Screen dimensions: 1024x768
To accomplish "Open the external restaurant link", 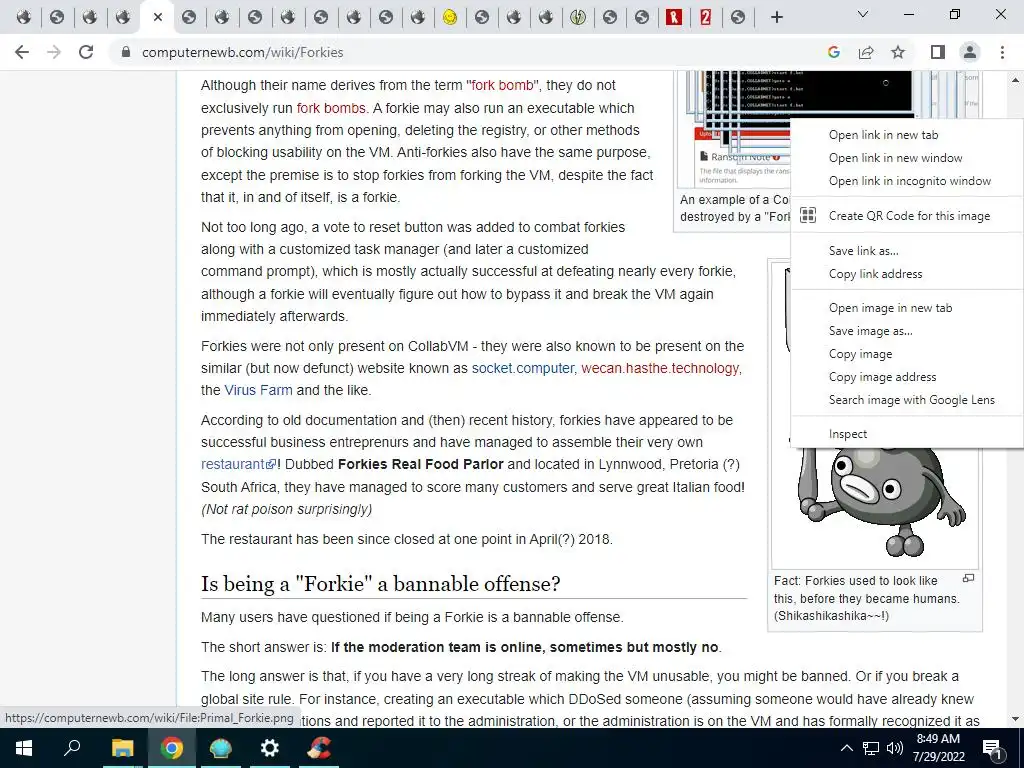I will click(x=238, y=464).
